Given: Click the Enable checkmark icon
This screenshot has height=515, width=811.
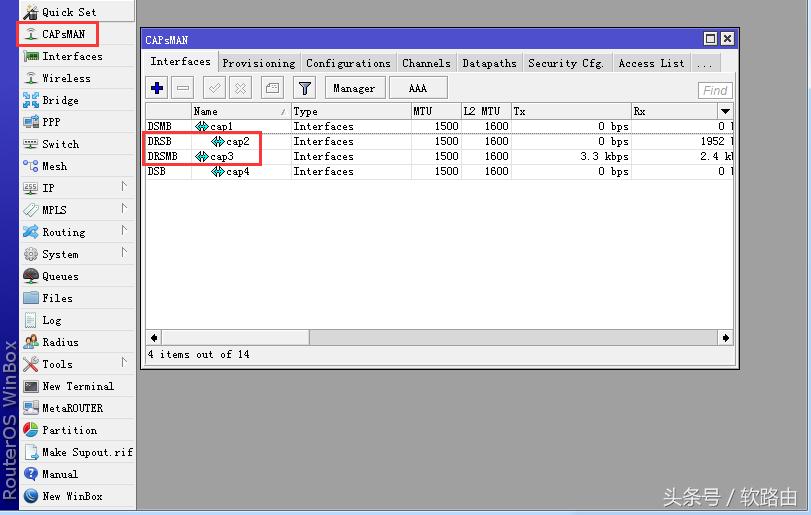Looking at the screenshot, I should (215, 89).
